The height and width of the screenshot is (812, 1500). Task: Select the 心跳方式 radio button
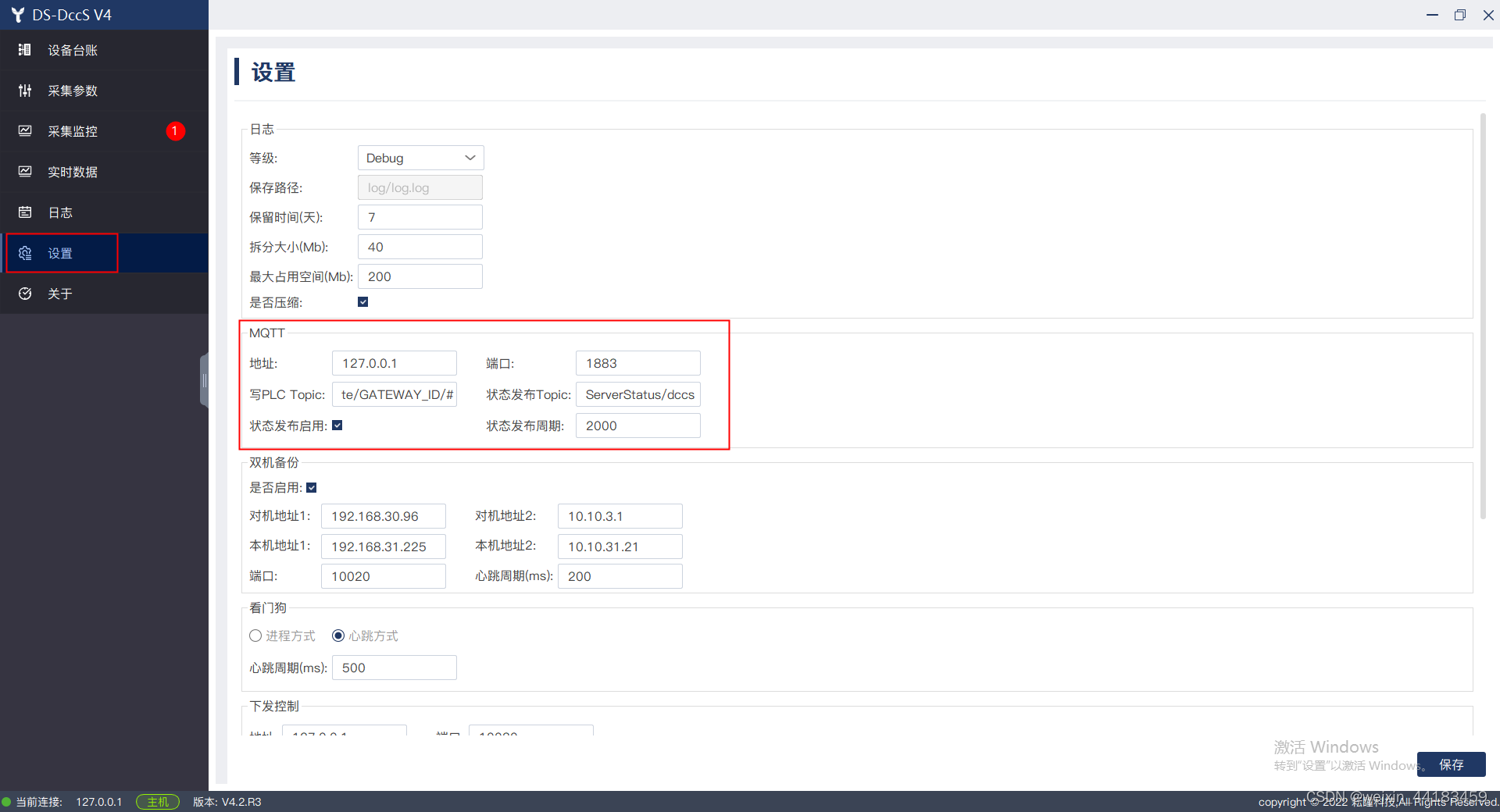point(338,636)
